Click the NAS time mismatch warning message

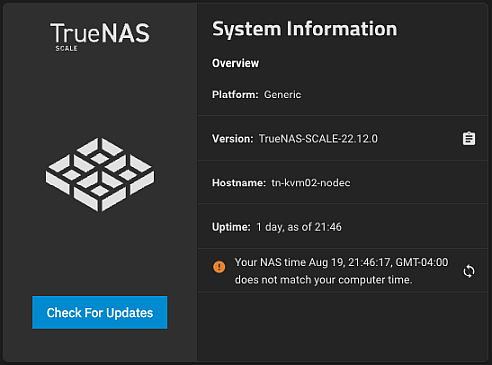tap(341, 271)
